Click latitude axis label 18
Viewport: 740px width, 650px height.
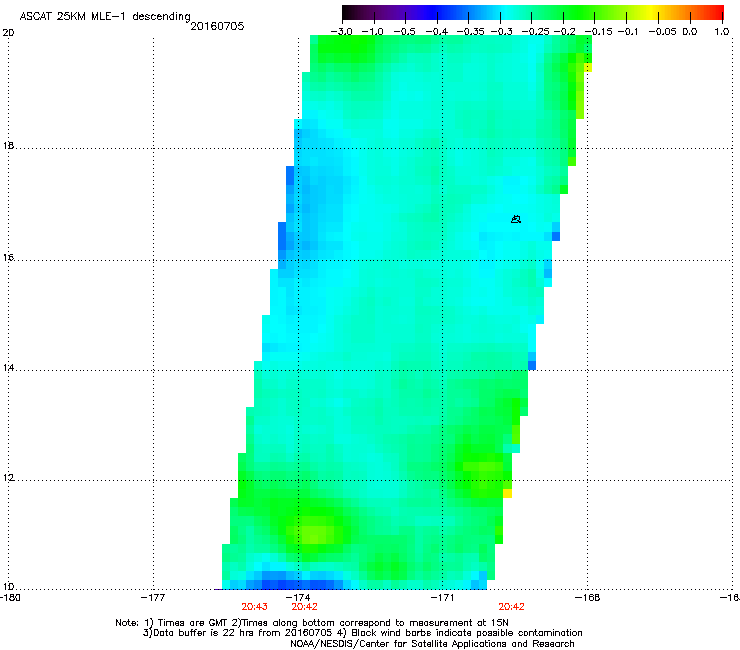click(x=8, y=145)
